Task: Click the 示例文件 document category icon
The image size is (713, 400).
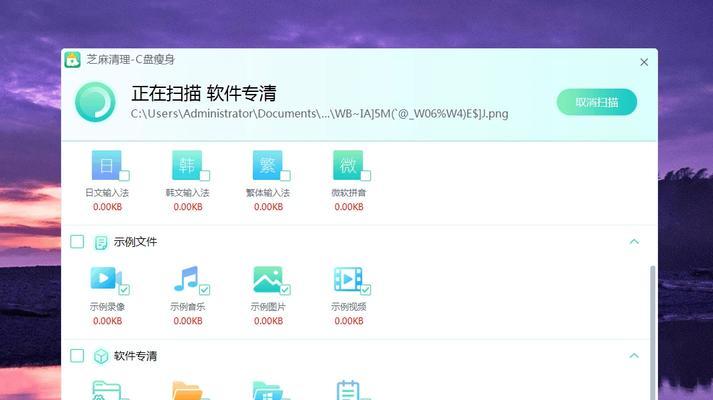Action: point(101,242)
